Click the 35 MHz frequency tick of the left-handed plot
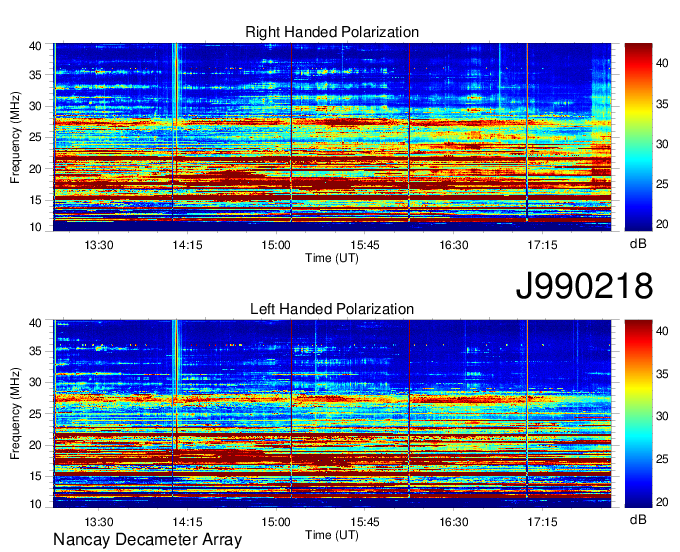 pyautogui.click(x=36, y=351)
